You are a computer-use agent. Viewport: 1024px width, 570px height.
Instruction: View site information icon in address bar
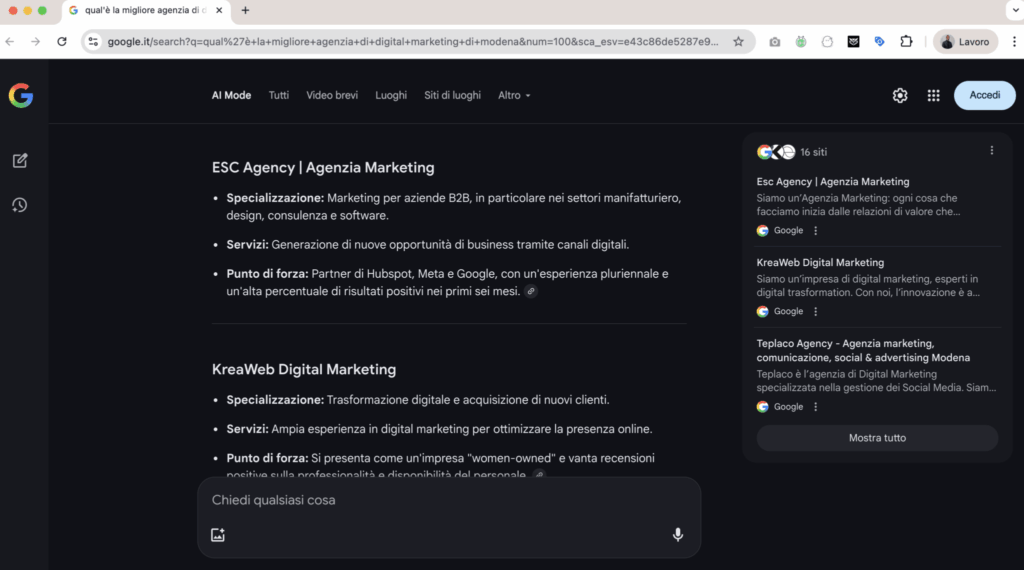pyautogui.click(x=93, y=42)
